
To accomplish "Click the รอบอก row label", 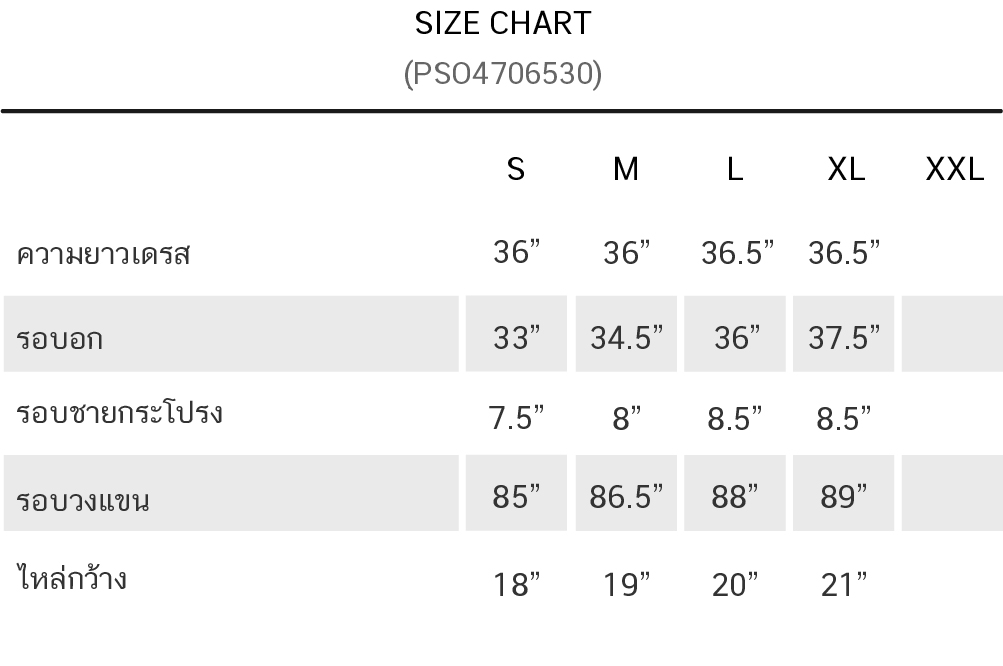I will [x=59, y=339].
